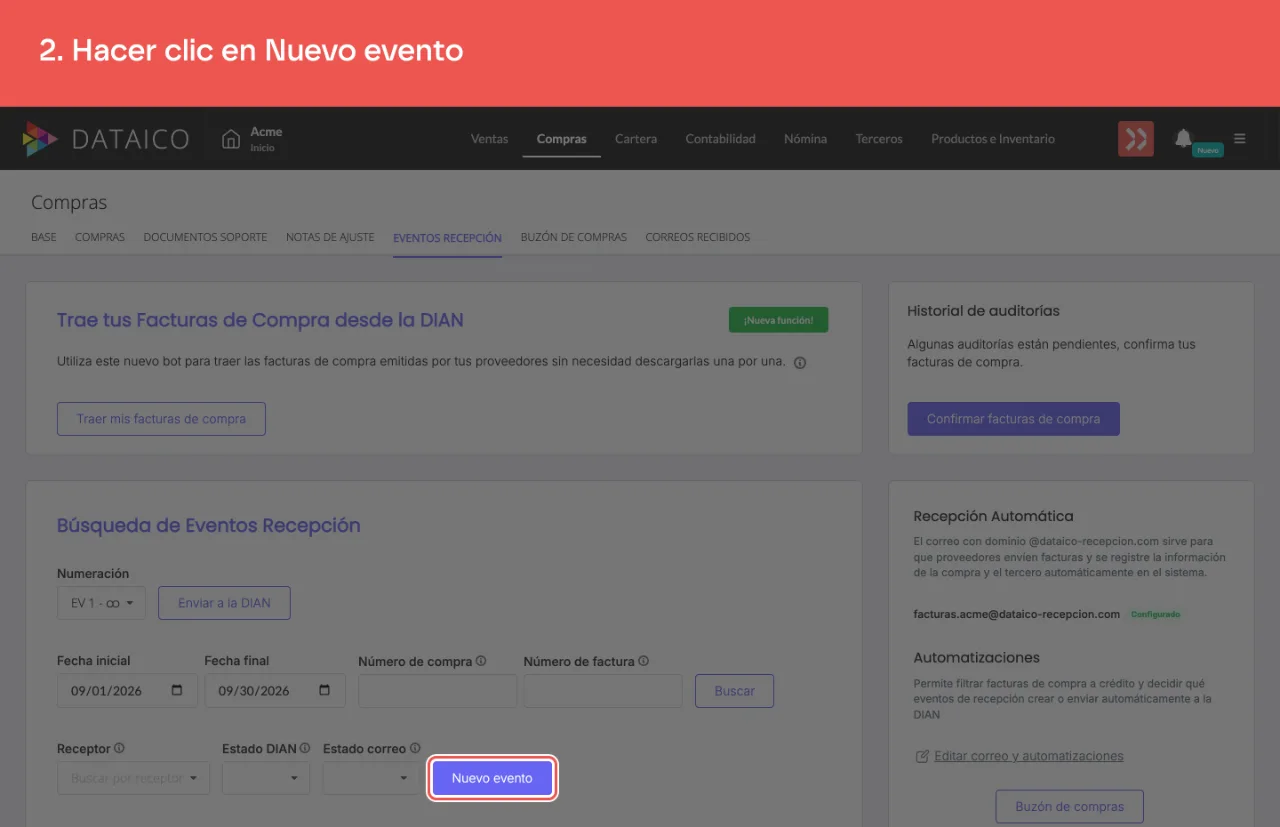Click info icon next to Número de compra
The width and height of the screenshot is (1280, 827).
click(481, 661)
